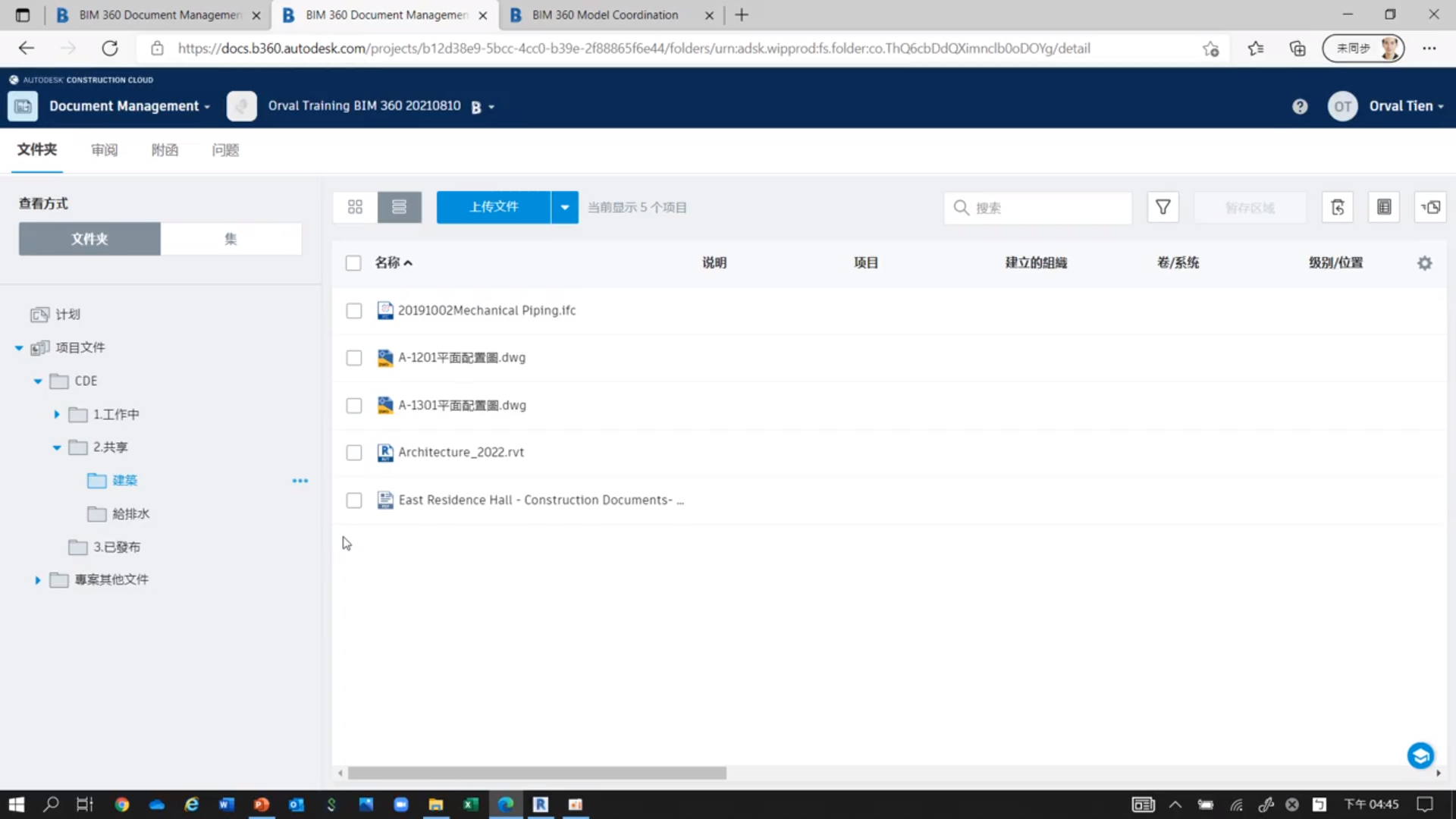Open browser favorites list icon
1456x819 pixels.
[1256, 49]
